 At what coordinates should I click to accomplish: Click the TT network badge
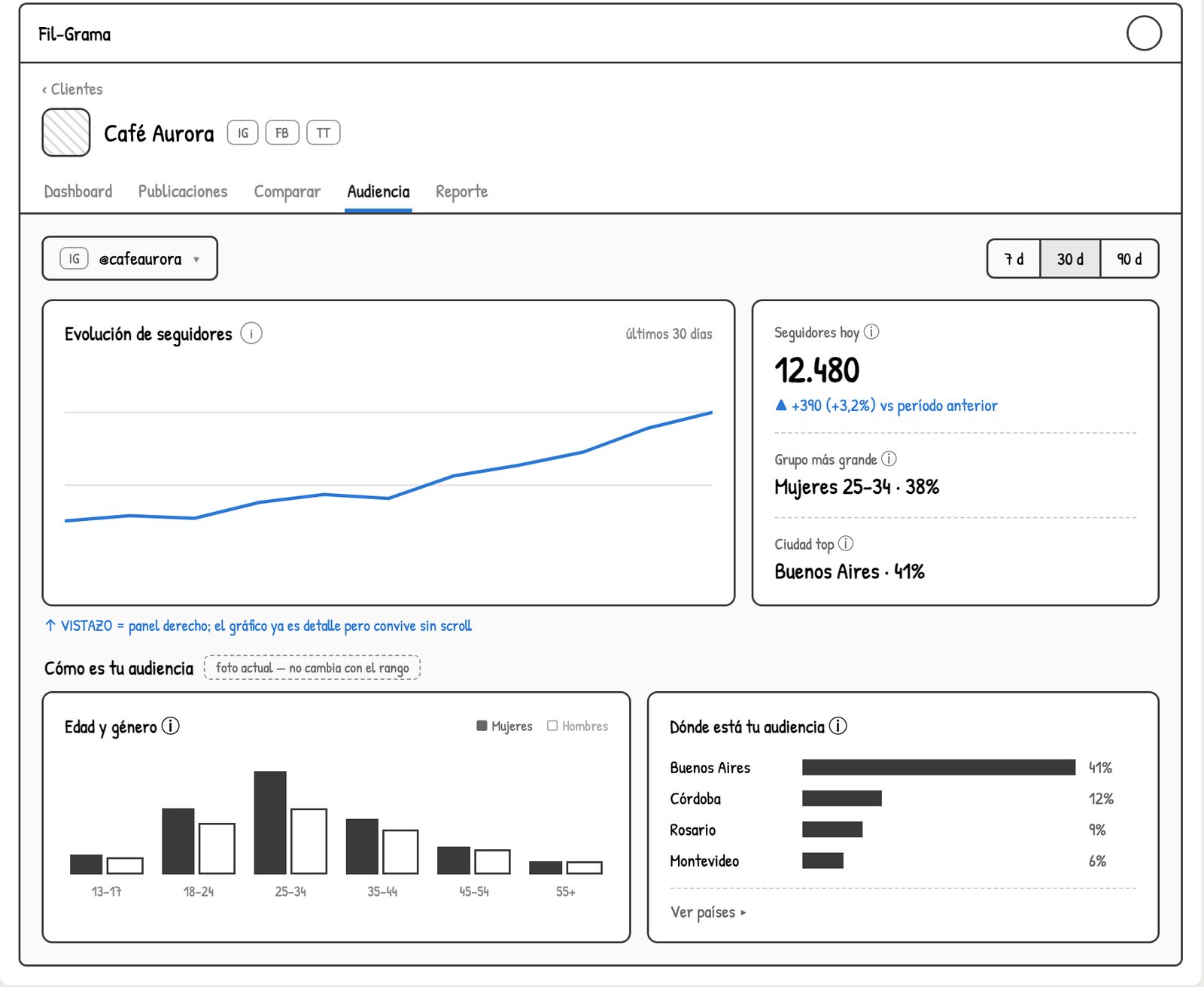[x=324, y=133]
